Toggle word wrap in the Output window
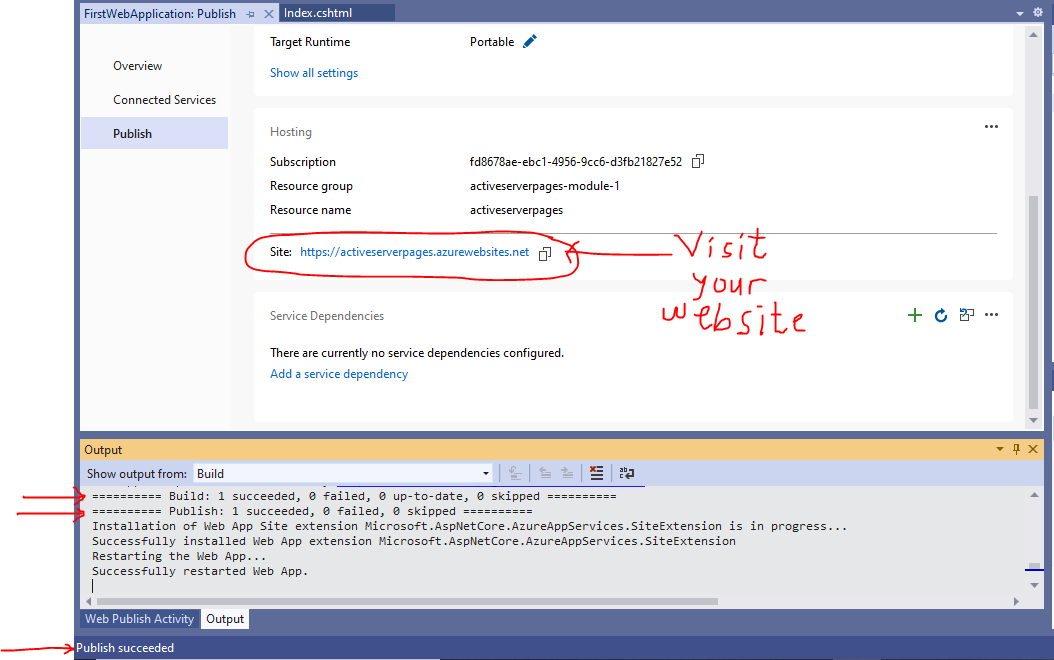Viewport: 1054px width, 660px height. tap(626, 473)
